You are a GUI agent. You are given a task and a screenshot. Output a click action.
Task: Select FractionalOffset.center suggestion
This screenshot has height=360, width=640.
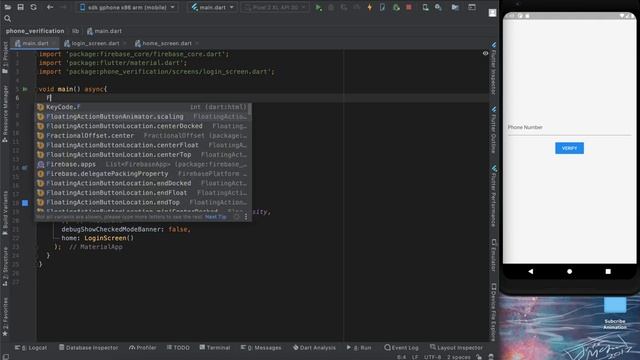click(x=143, y=136)
